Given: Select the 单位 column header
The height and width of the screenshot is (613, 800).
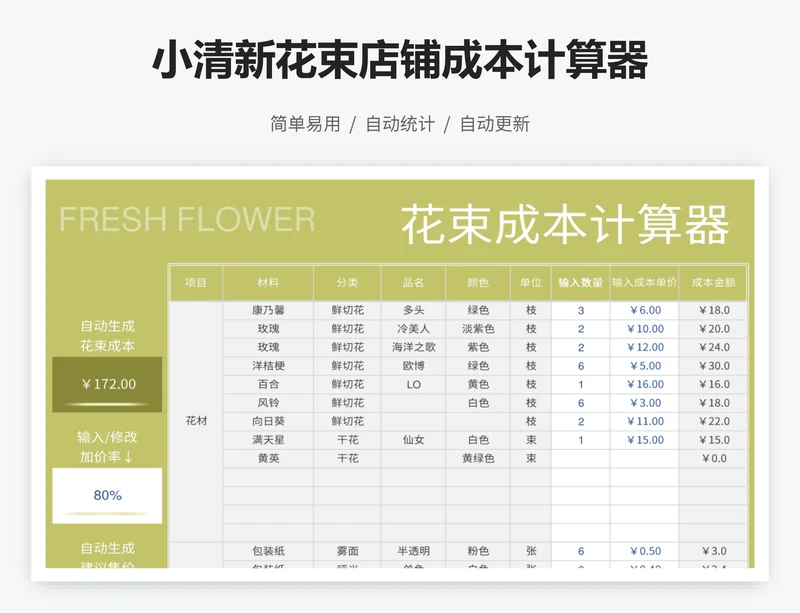Looking at the screenshot, I should 531,283.
